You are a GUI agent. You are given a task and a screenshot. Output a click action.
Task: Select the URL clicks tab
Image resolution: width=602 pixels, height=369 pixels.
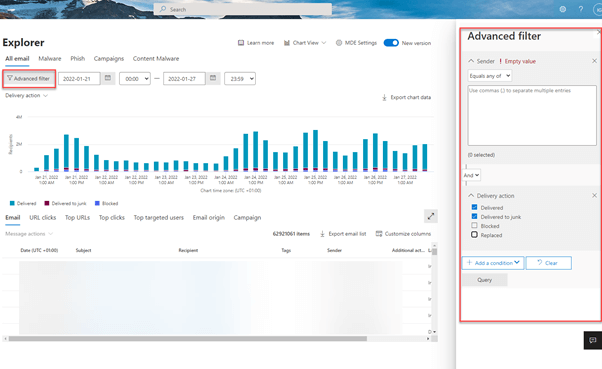click(43, 218)
